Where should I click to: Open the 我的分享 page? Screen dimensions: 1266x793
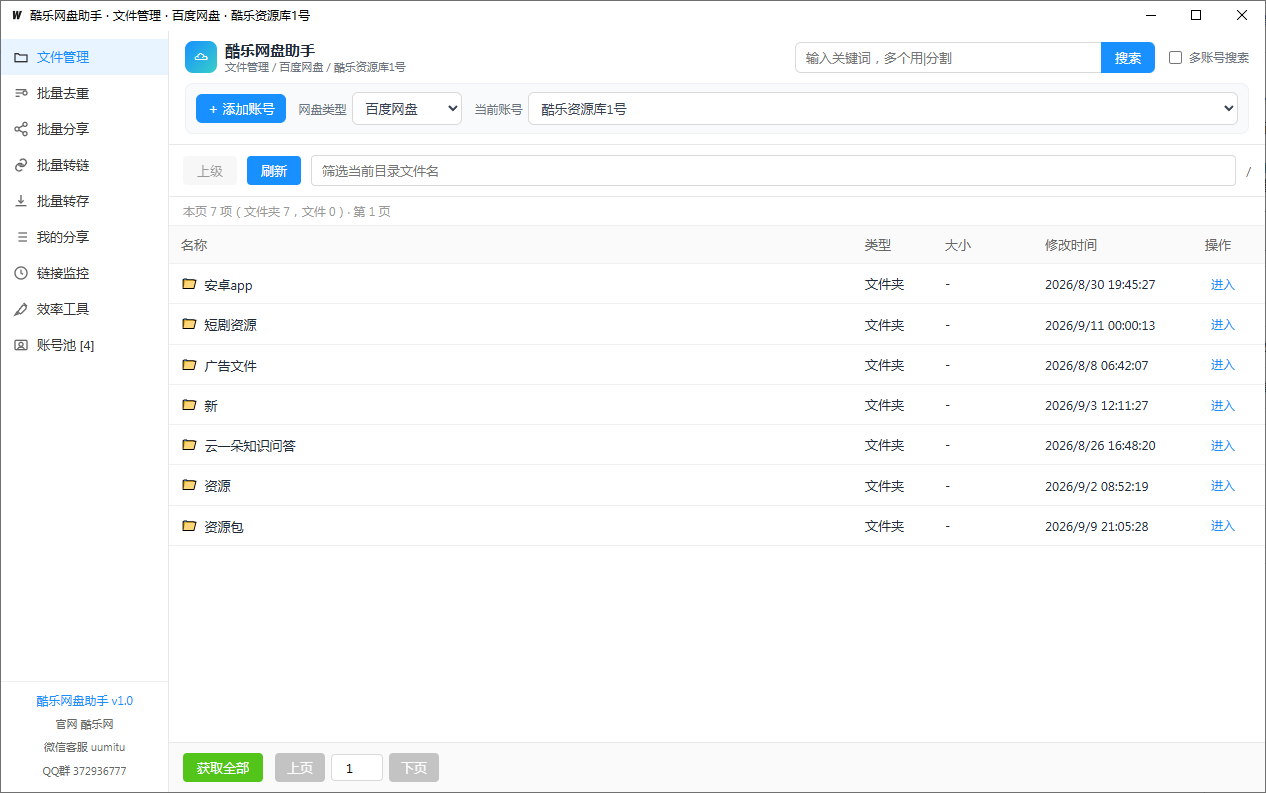pyautogui.click(x=84, y=237)
